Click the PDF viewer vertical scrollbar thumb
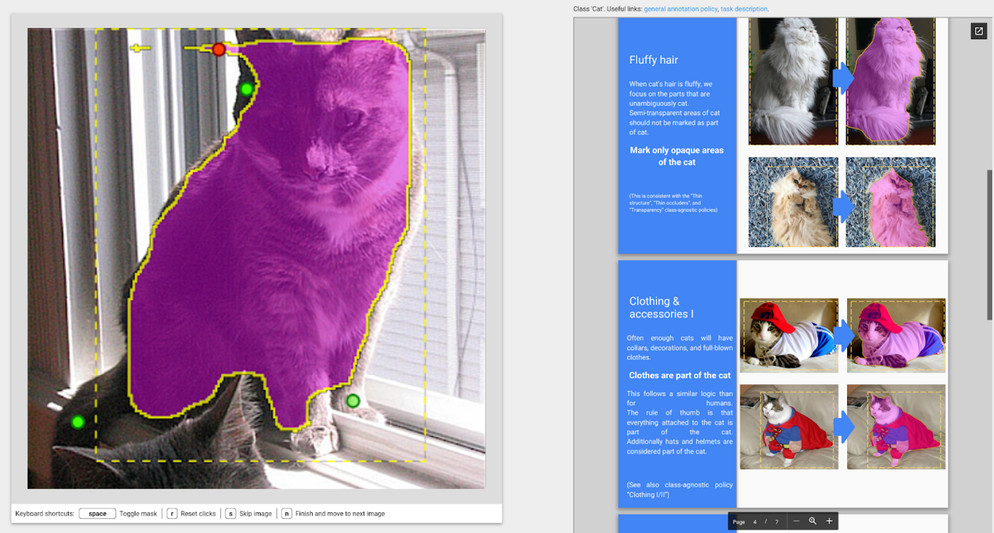 989,245
